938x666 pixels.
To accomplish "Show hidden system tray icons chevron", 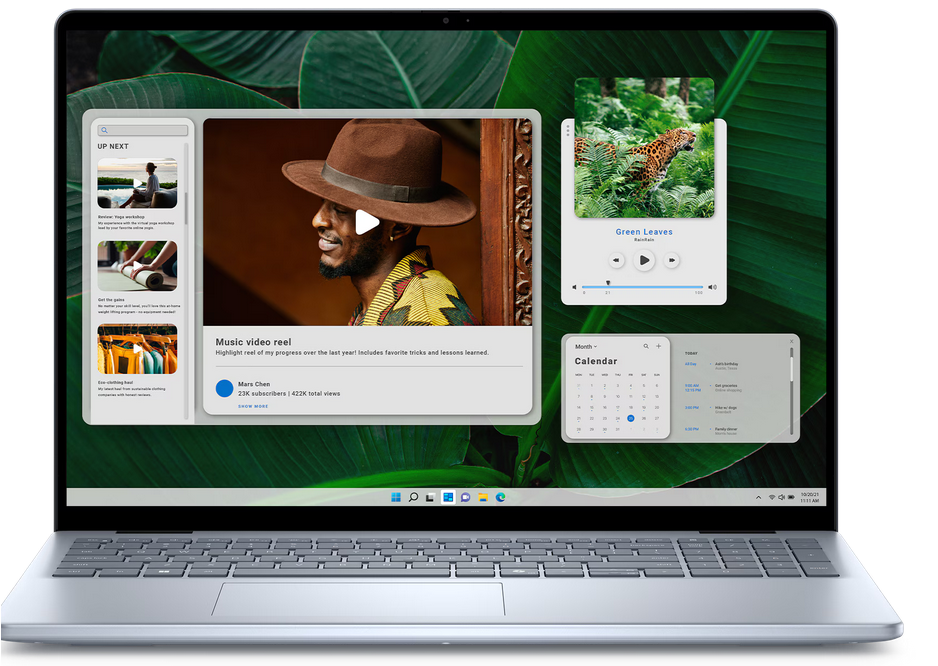I will tap(758, 497).
